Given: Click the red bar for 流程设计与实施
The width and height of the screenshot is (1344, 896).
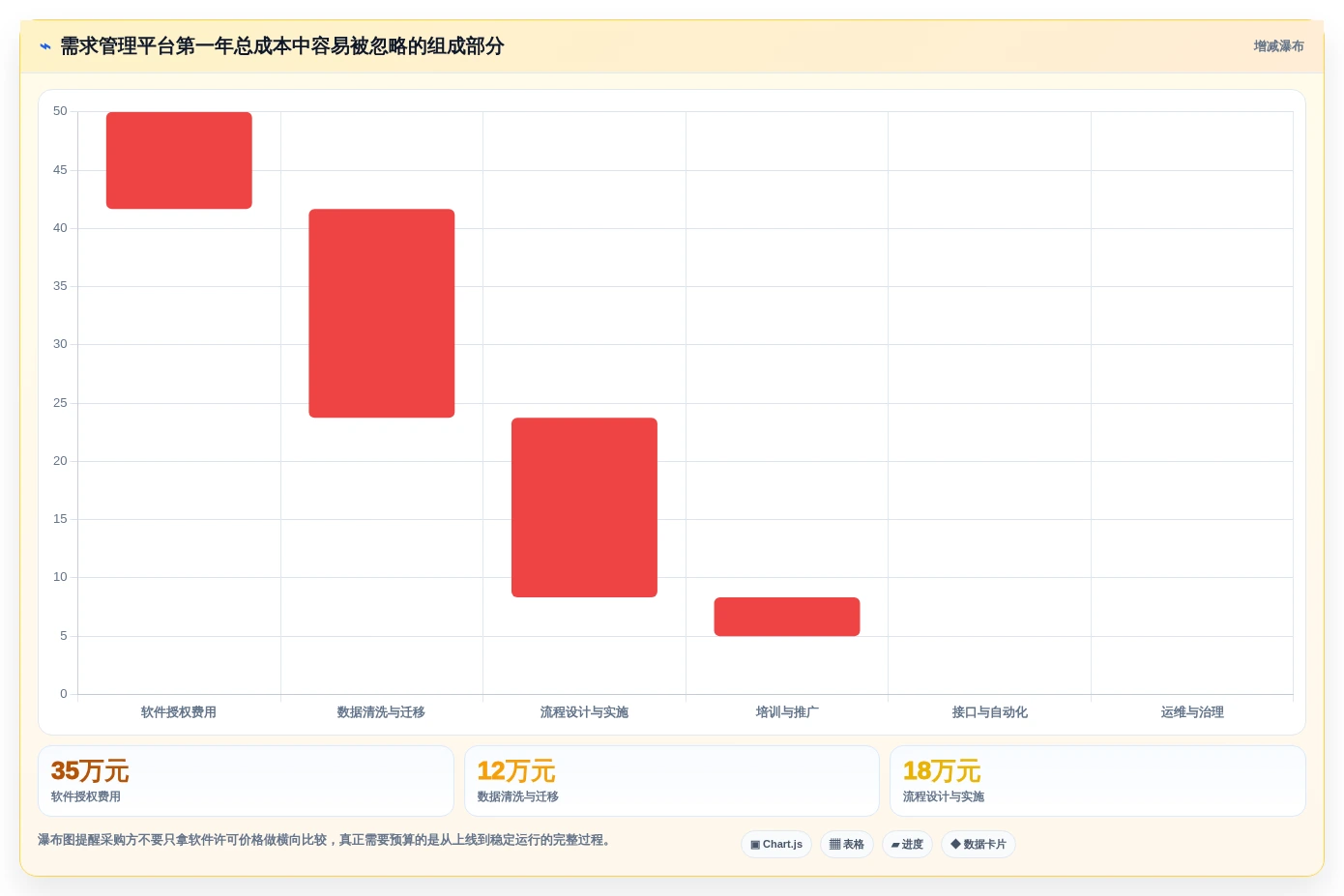Looking at the screenshot, I should pos(584,507).
